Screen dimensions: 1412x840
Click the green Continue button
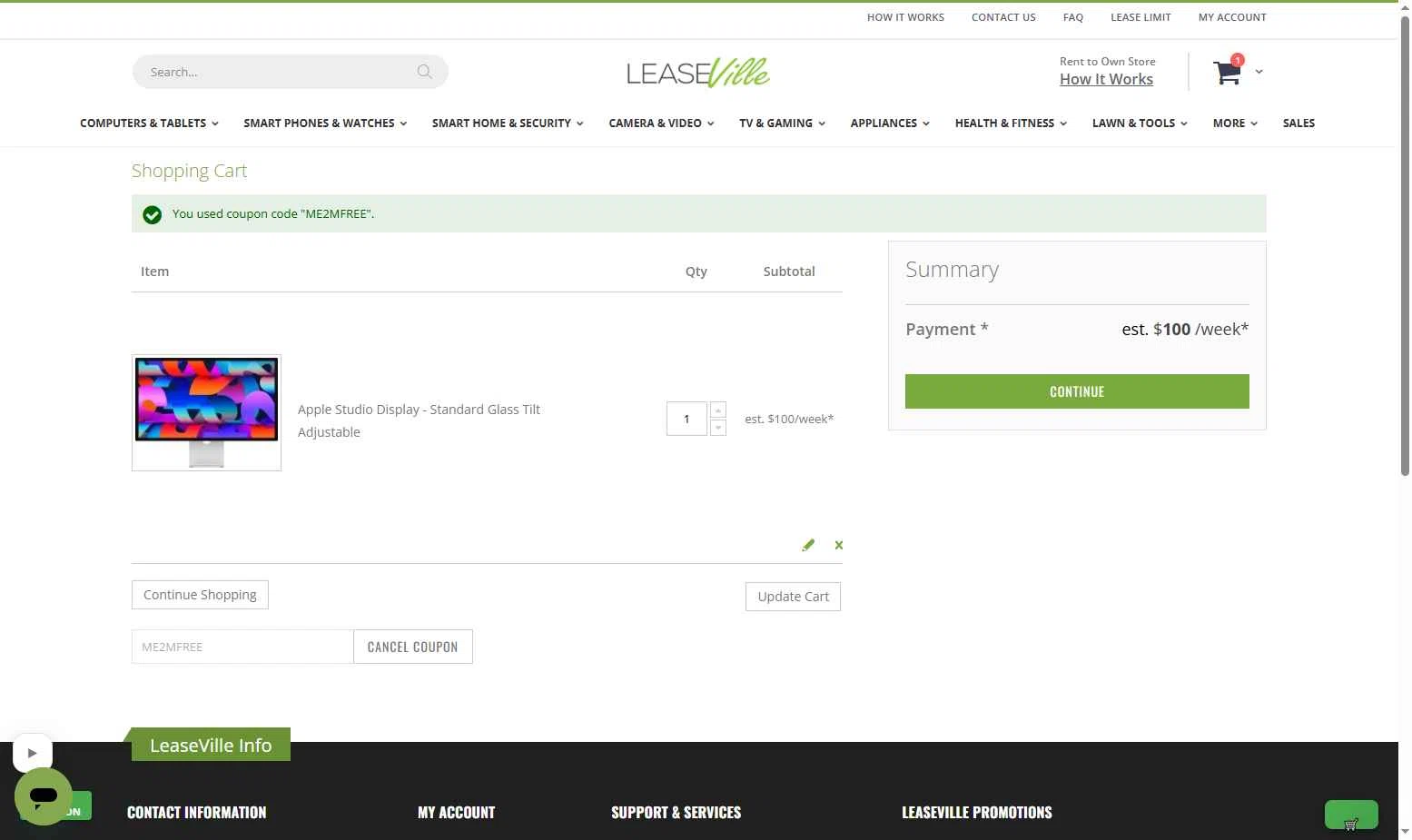point(1077,391)
